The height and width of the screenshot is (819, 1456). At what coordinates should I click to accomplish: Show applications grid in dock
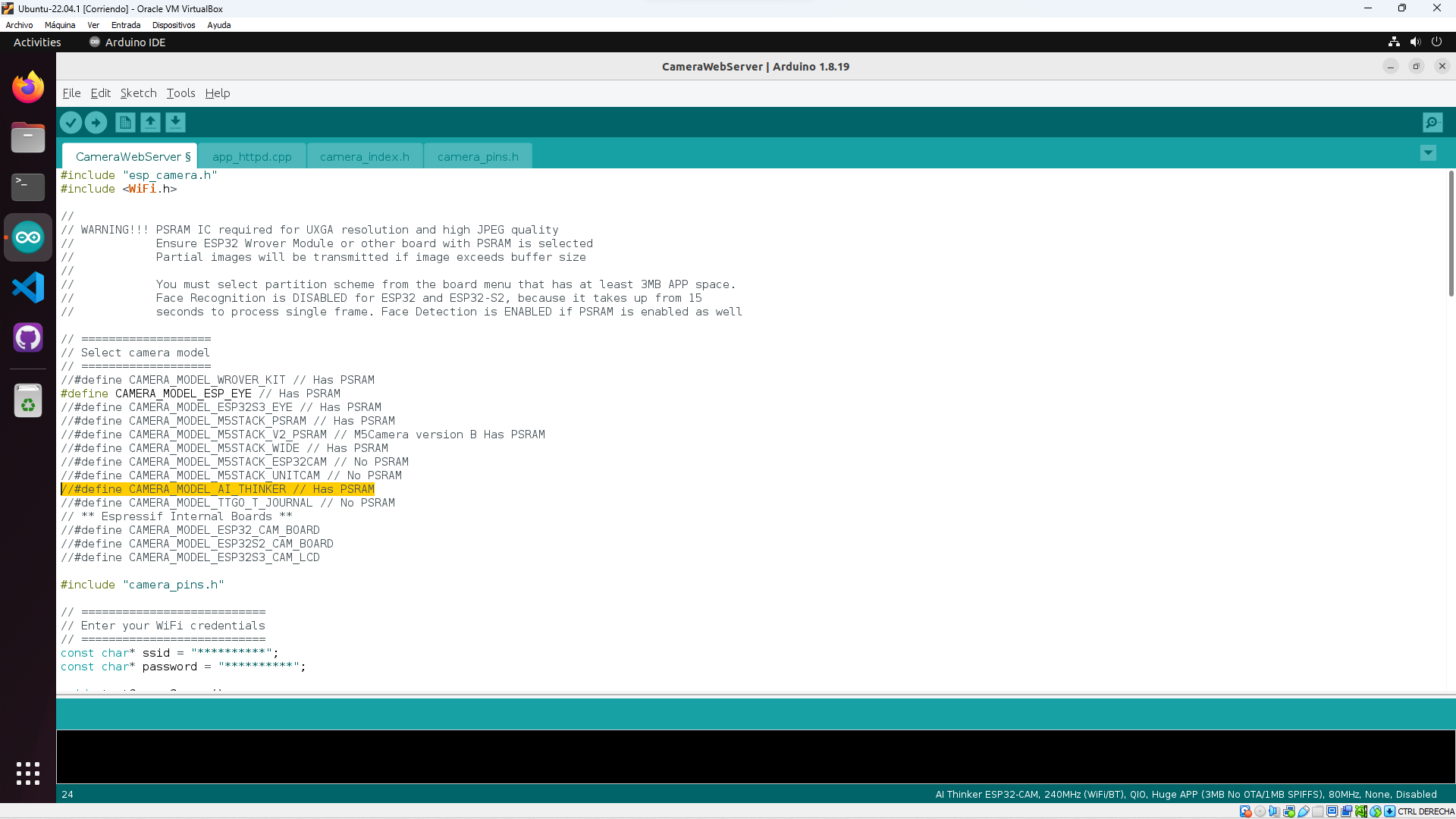[x=28, y=773]
